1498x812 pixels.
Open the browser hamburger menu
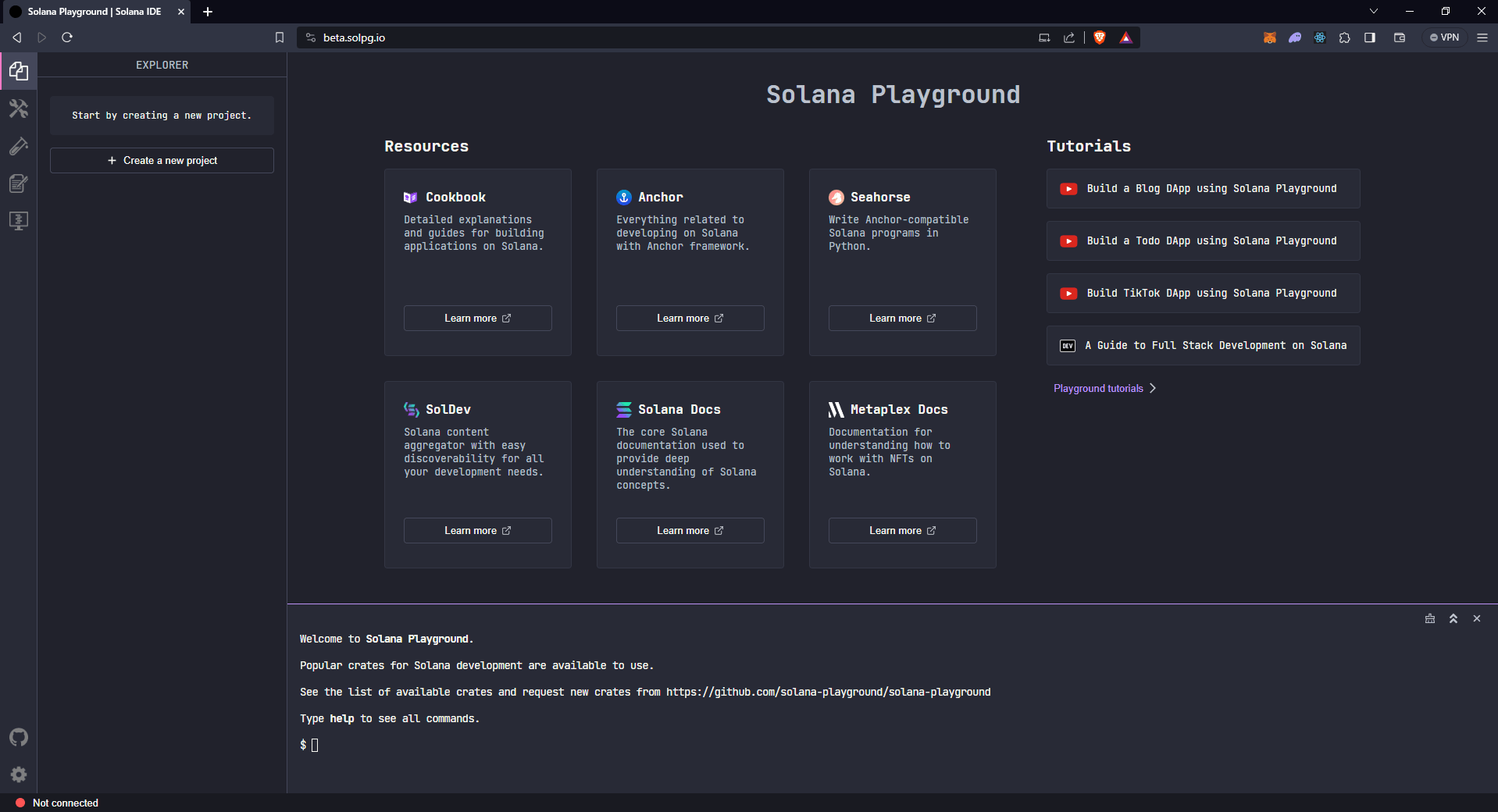pos(1482,37)
